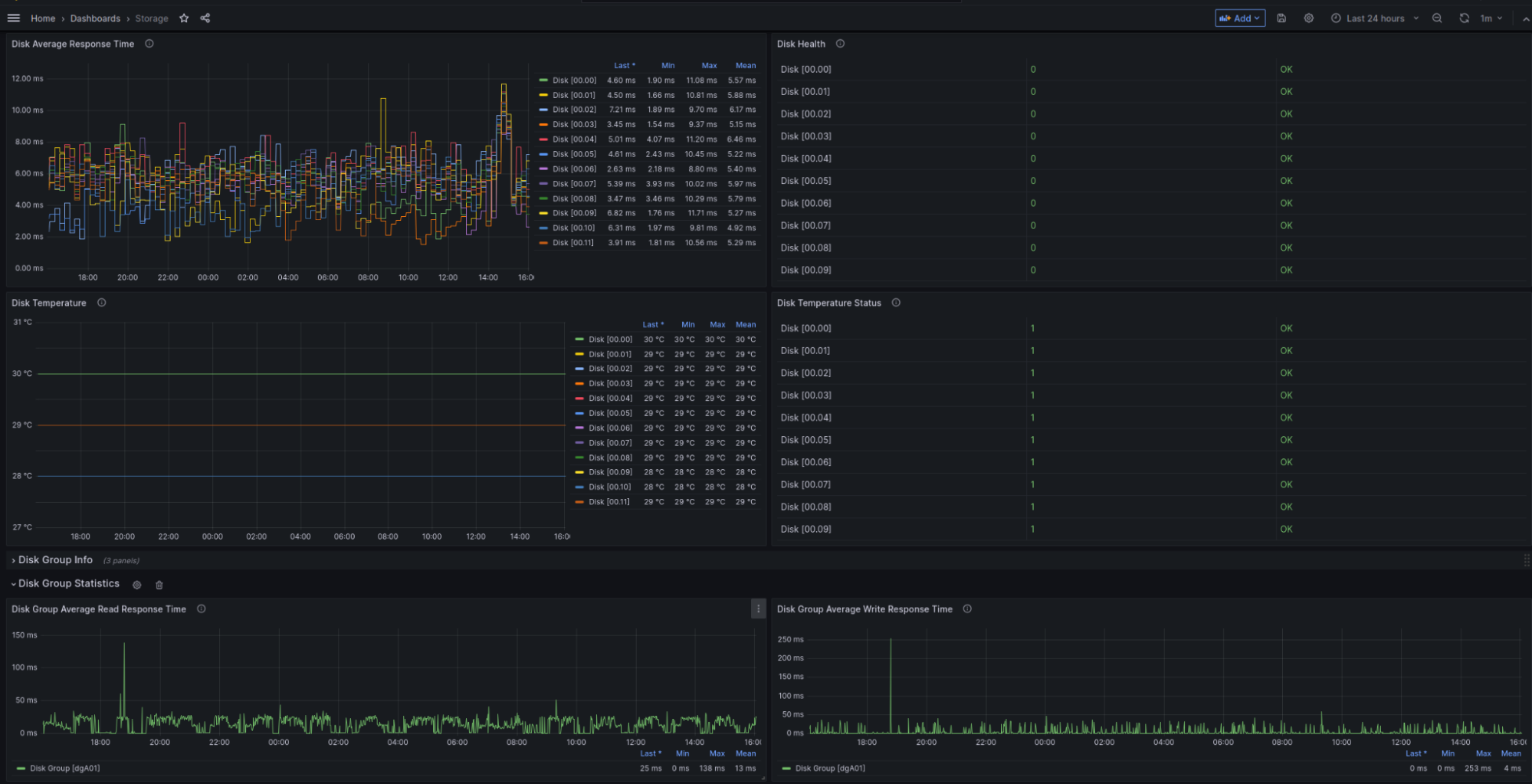Viewport: 1532px width, 784px height.
Task: Click the 11.71 ms max value for Disk [00.09]
Action: point(702,213)
